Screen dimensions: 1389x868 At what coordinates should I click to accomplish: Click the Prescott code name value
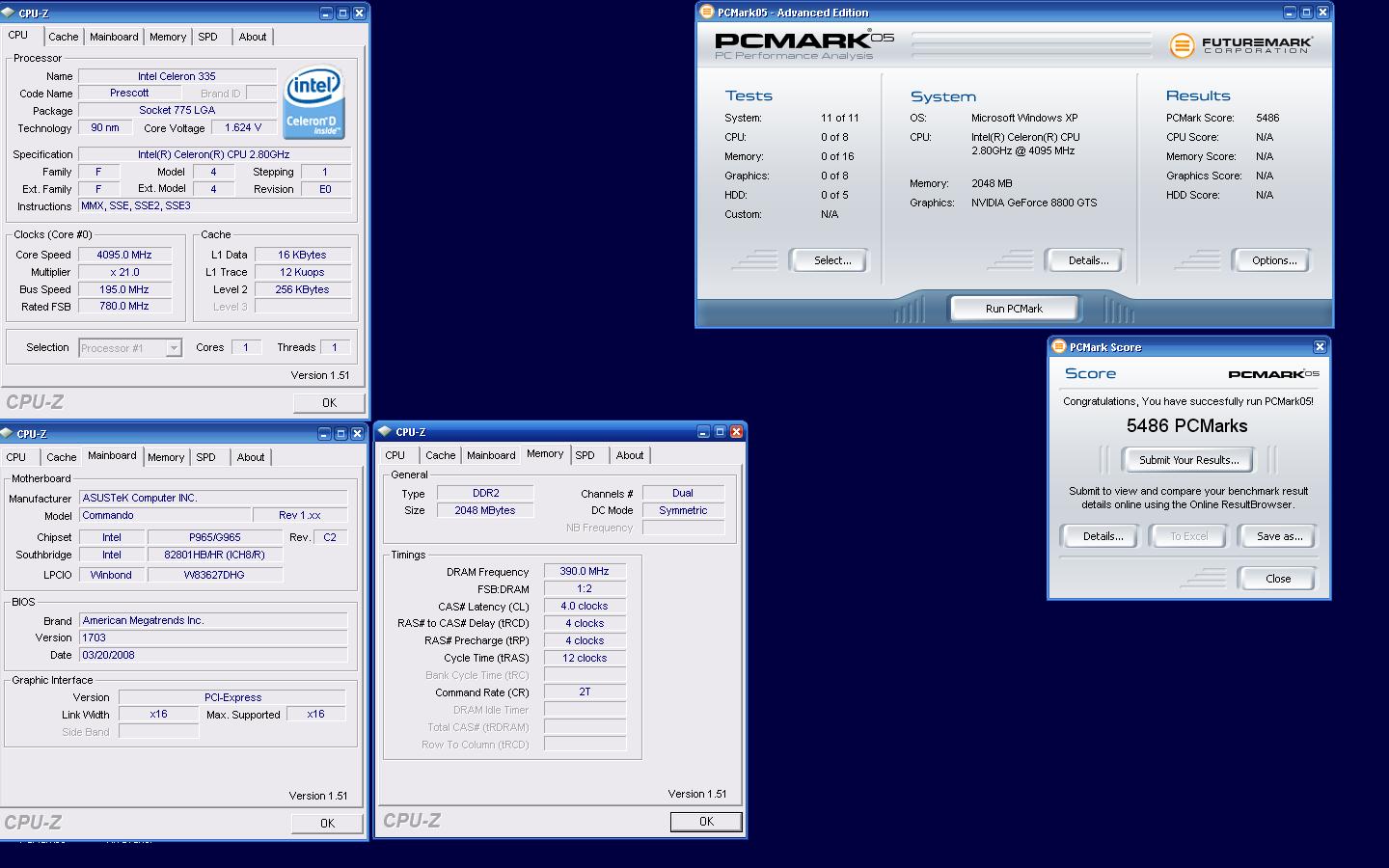pos(129,94)
